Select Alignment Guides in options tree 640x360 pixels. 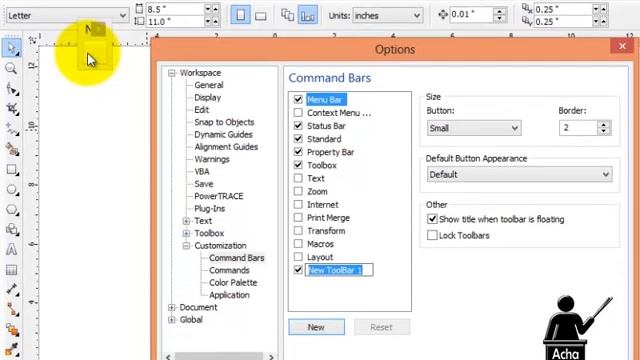pos(226,147)
